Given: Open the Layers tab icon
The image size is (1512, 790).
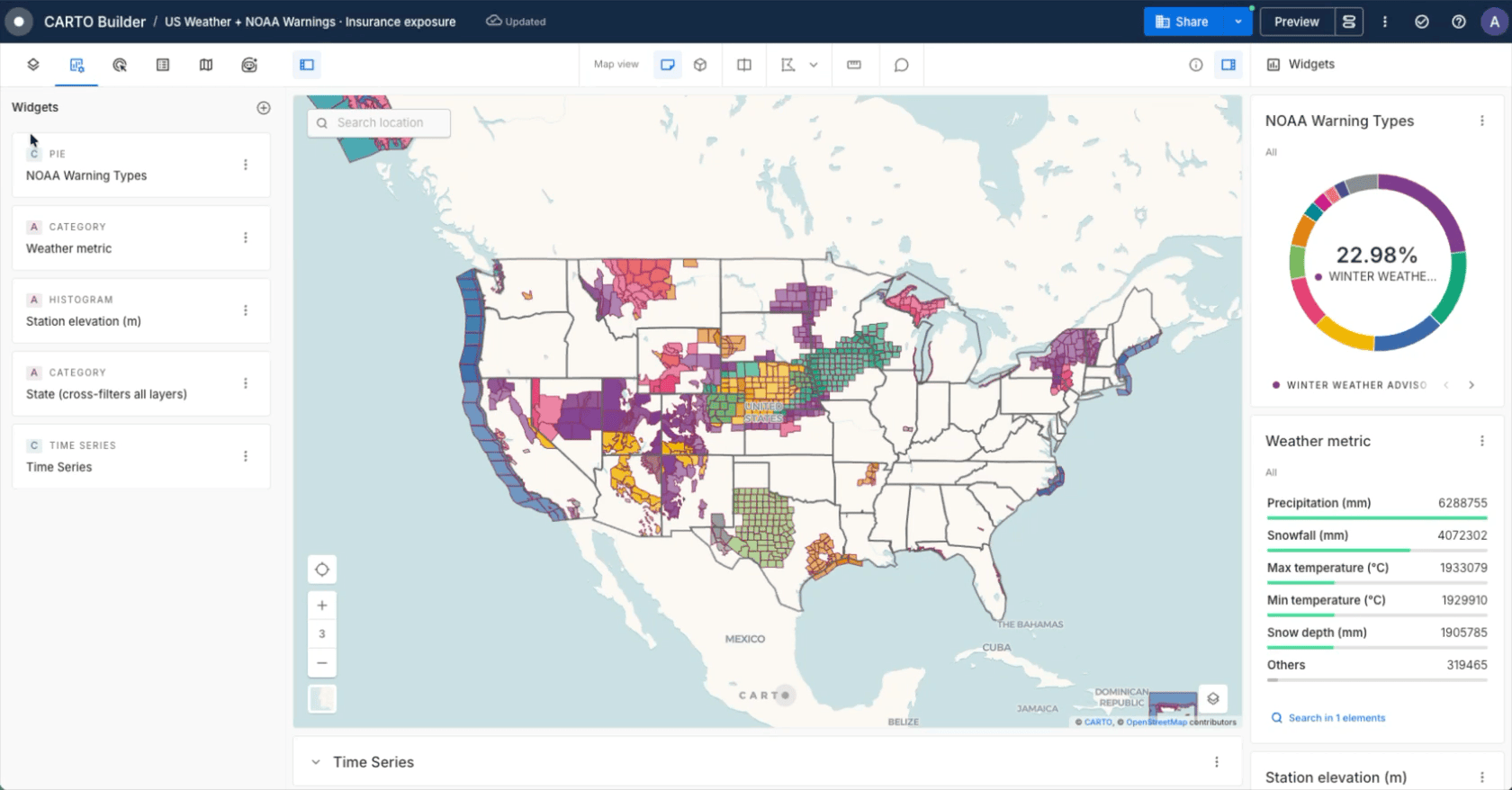Looking at the screenshot, I should click(x=33, y=65).
